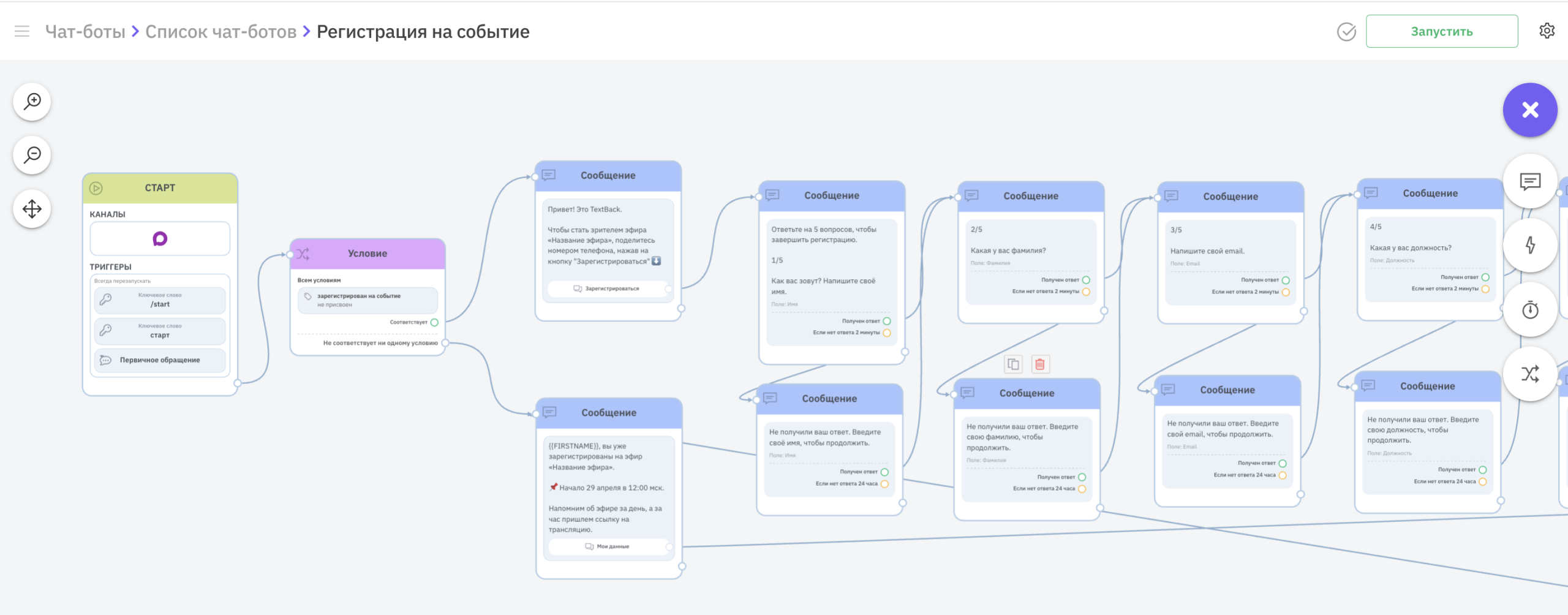Open bot settings gear icon
This screenshot has width=1568, height=615.
[x=1547, y=31]
